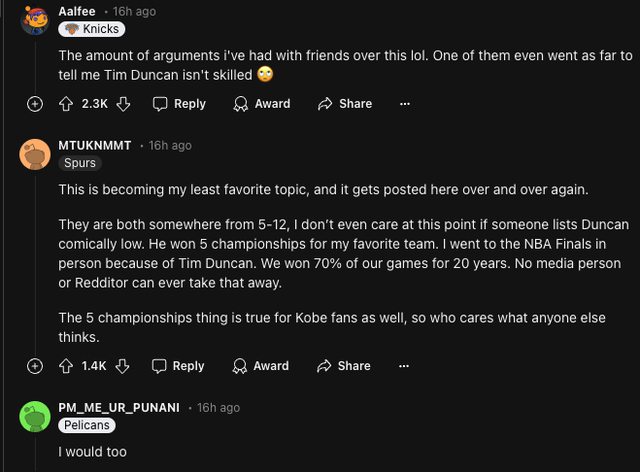Upvote MTUKNMMT's comment
The height and width of the screenshot is (472, 640).
[66, 366]
